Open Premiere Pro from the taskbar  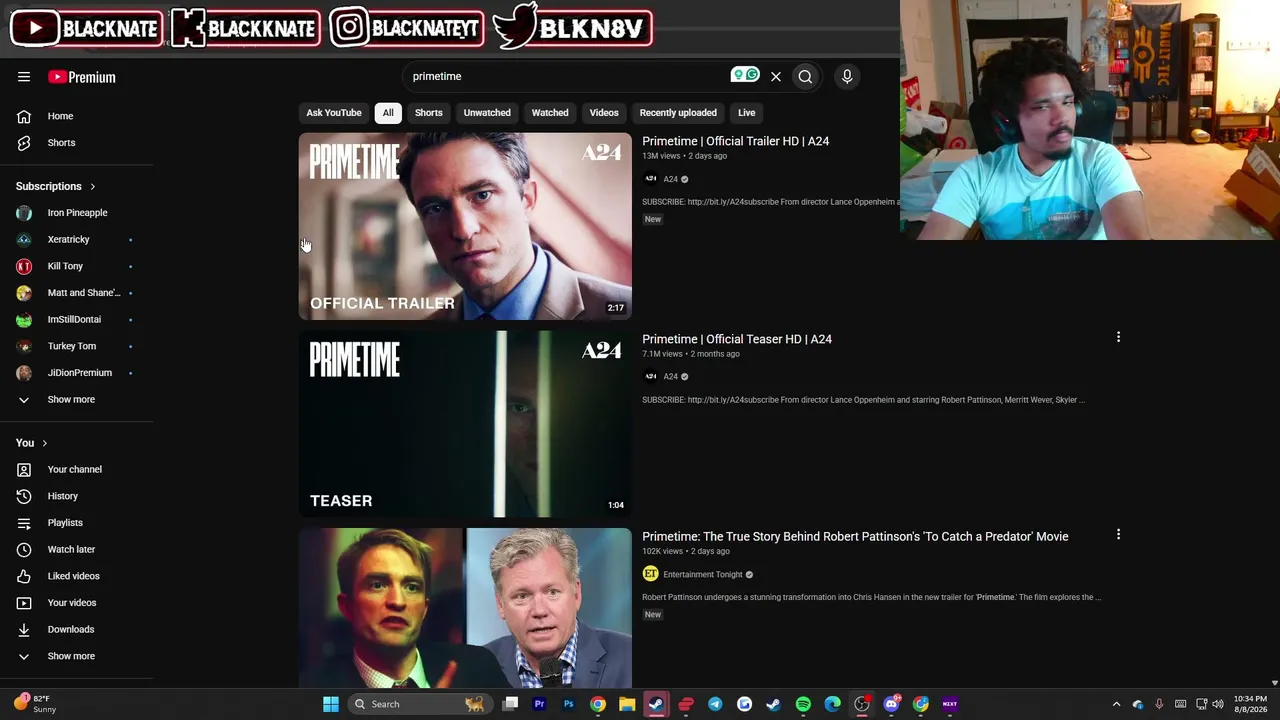coord(539,704)
